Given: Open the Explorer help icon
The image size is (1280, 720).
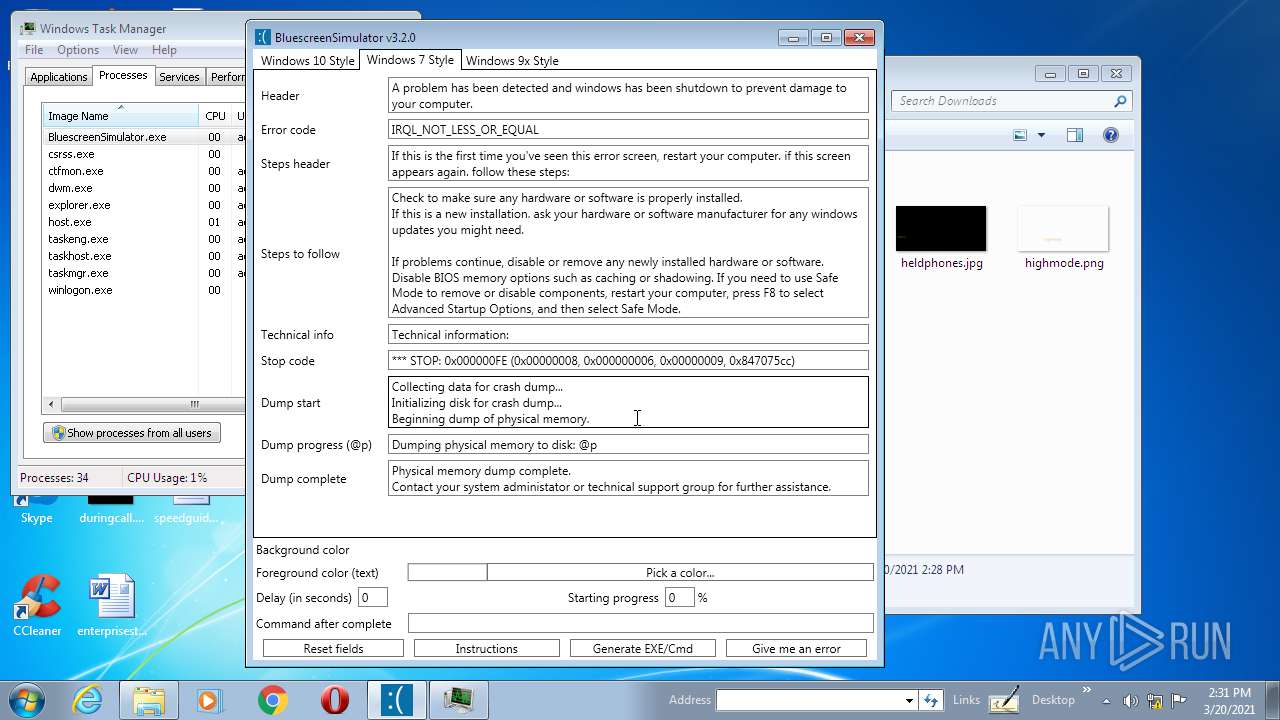Looking at the screenshot, I should pyautogui.click(x=1111, y=135).
